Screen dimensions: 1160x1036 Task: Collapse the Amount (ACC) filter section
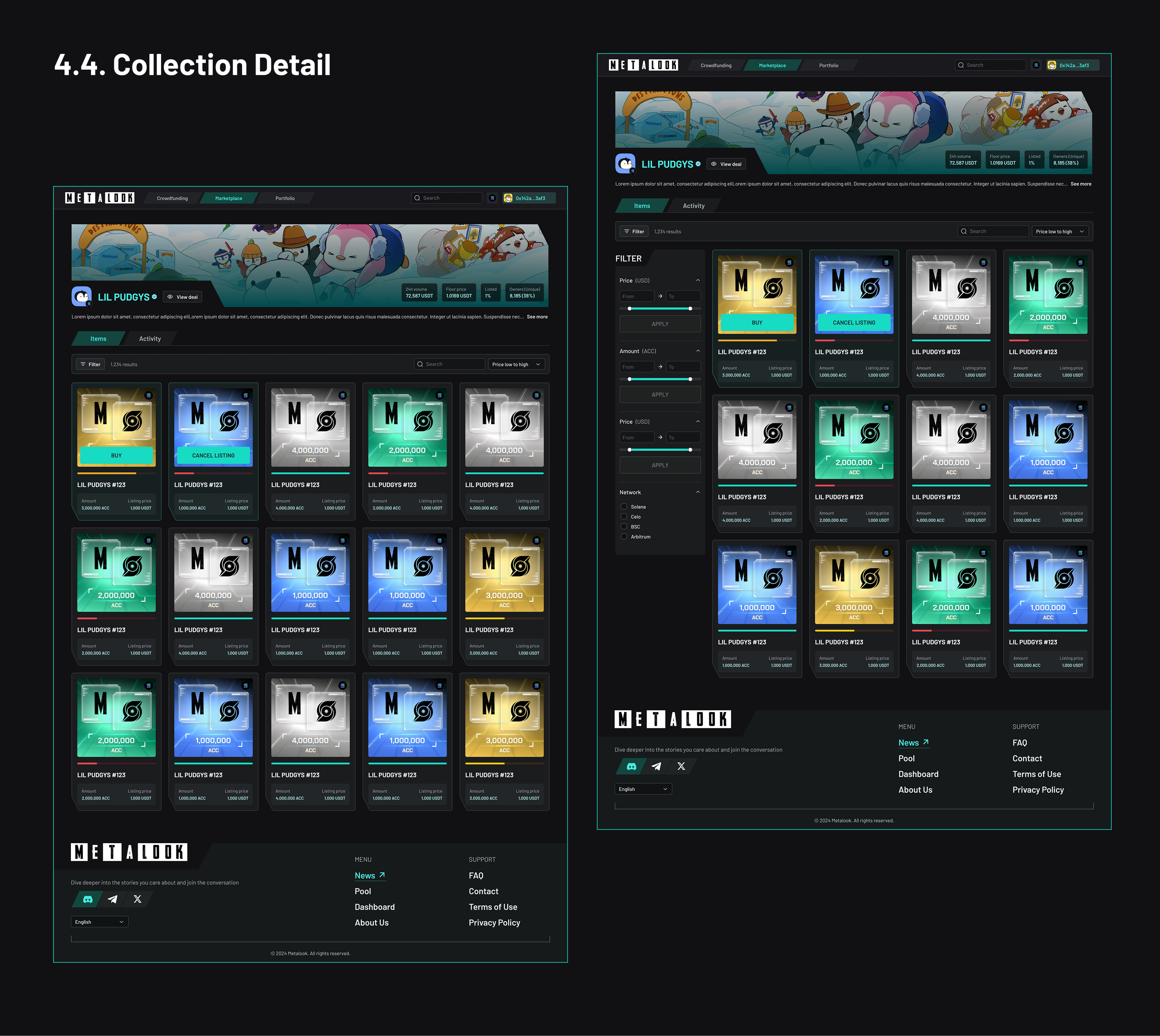point(698,351)
